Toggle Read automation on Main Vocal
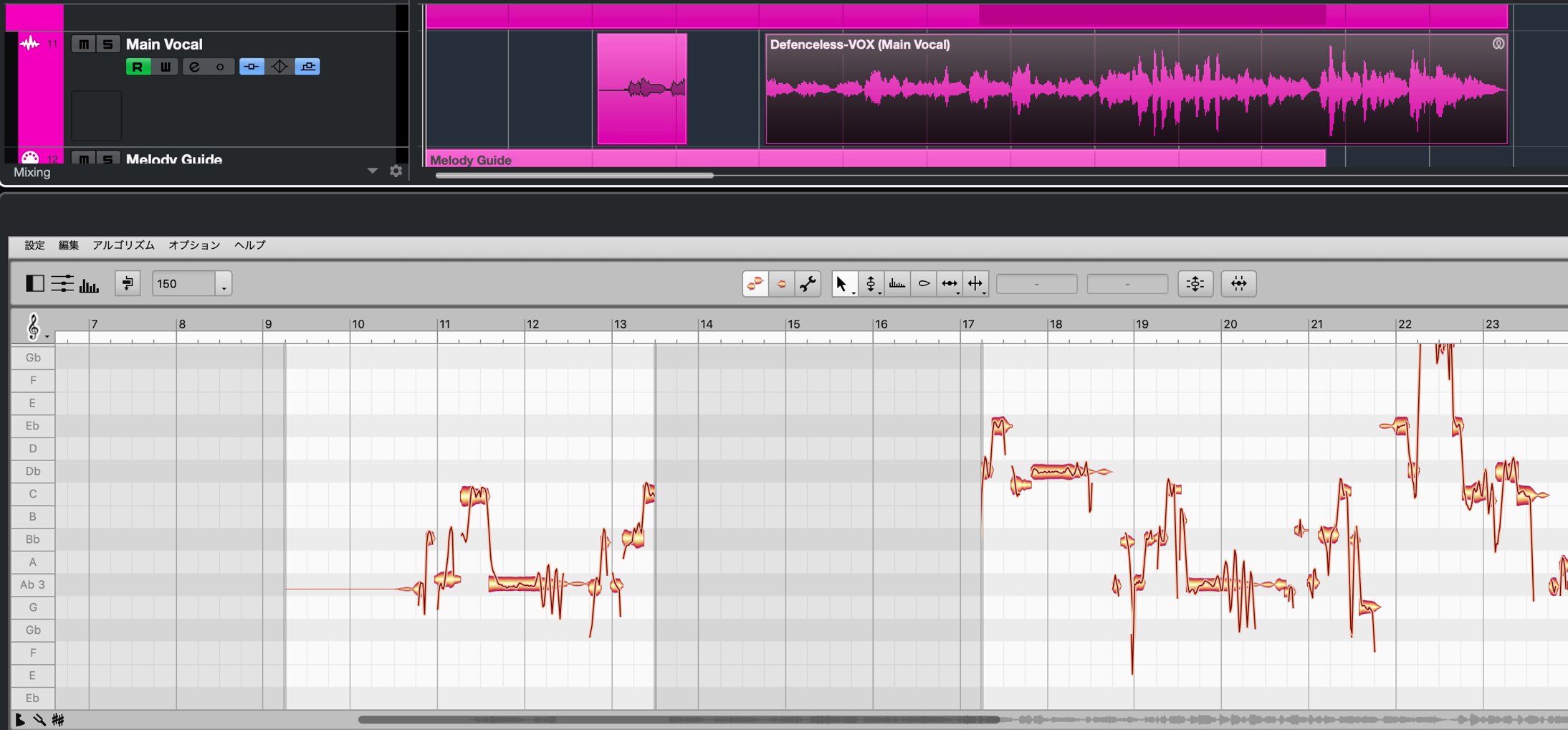Viewport: 1568px width, 730px height. (138, 67)
